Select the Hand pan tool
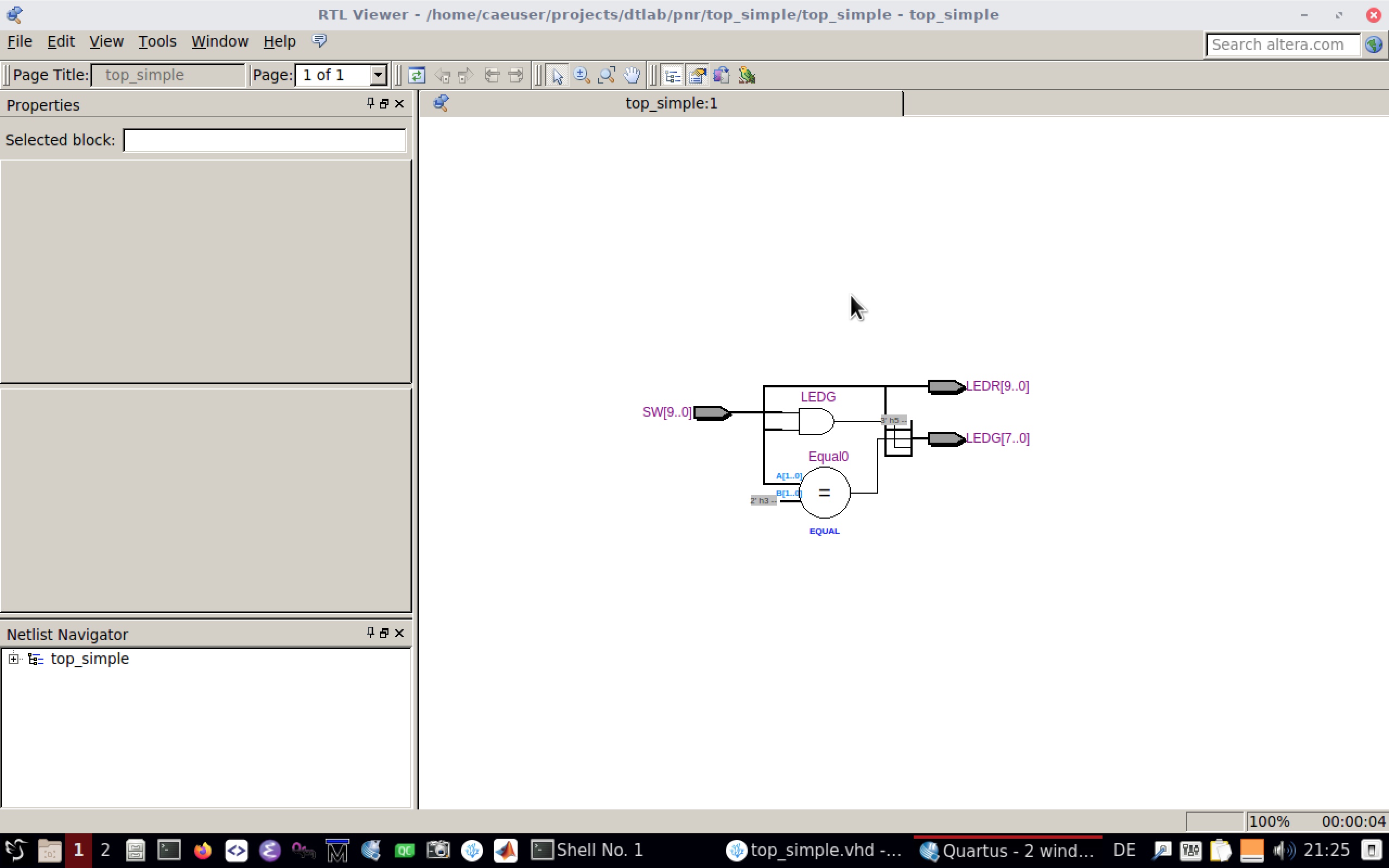The width and height of the screenshot is (1389, 868). click(632, 75)
